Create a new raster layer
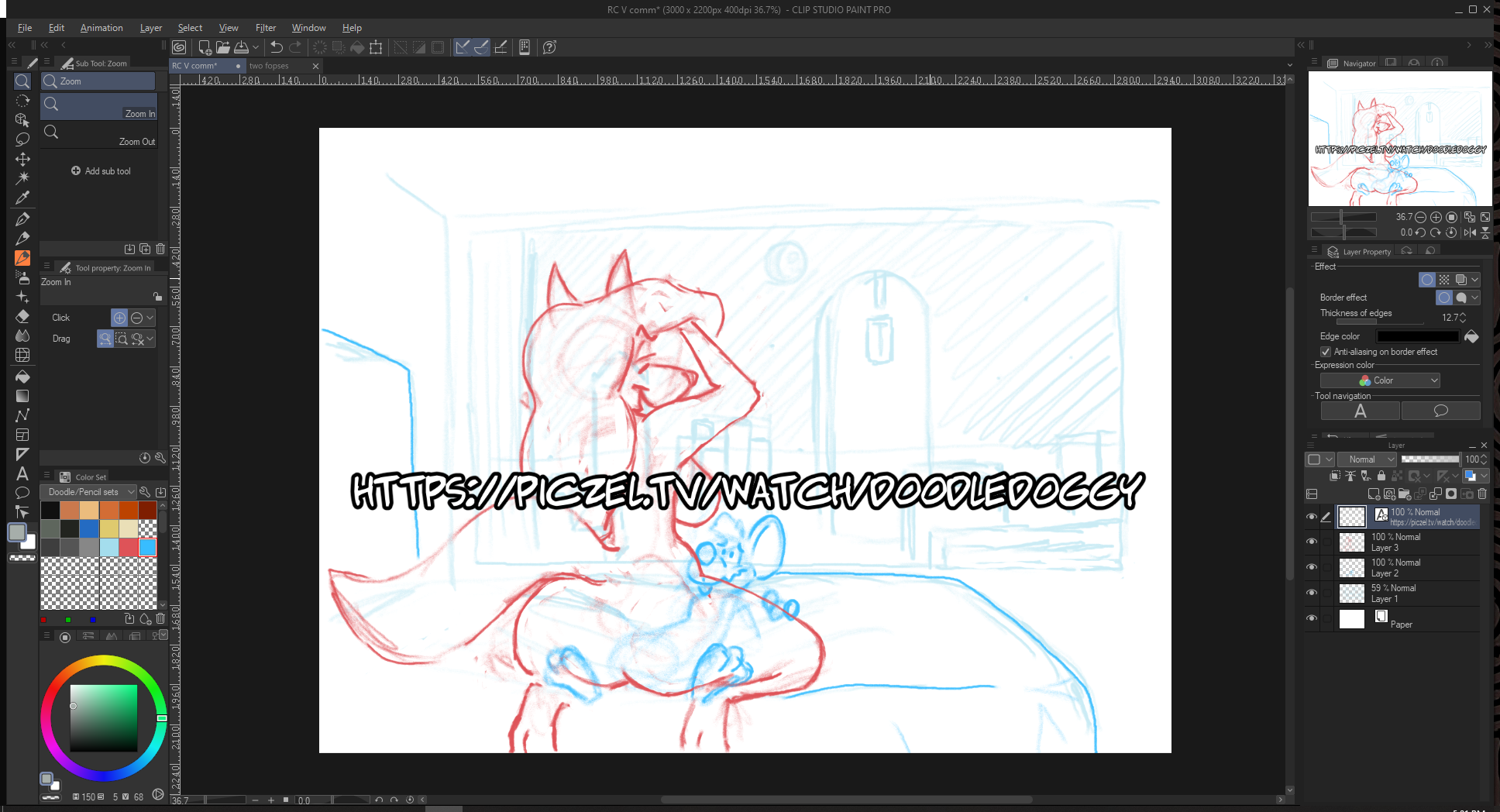The width and height of the screenshot is (1500, 812). [1374, 494]
